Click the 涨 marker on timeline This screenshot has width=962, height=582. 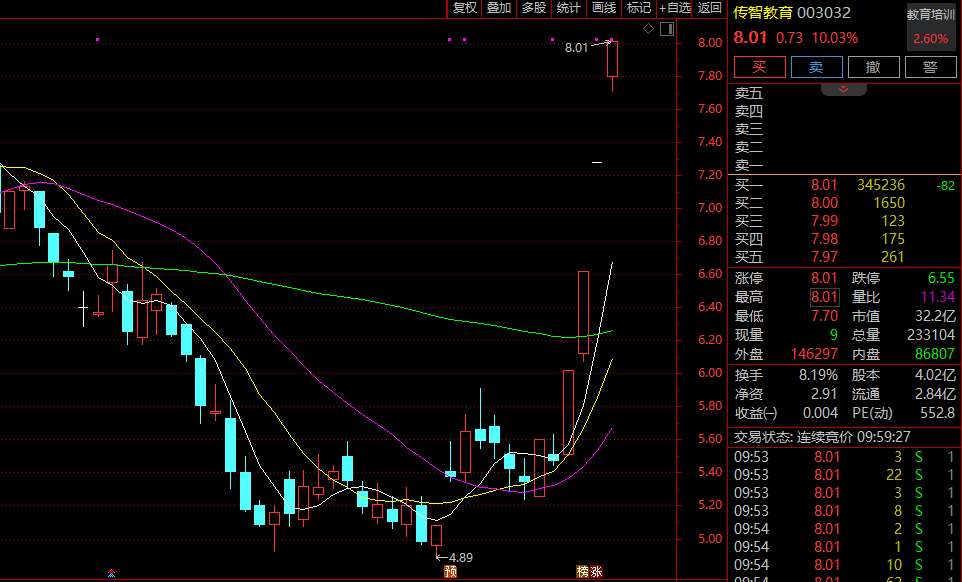click(x=596, y=572)
